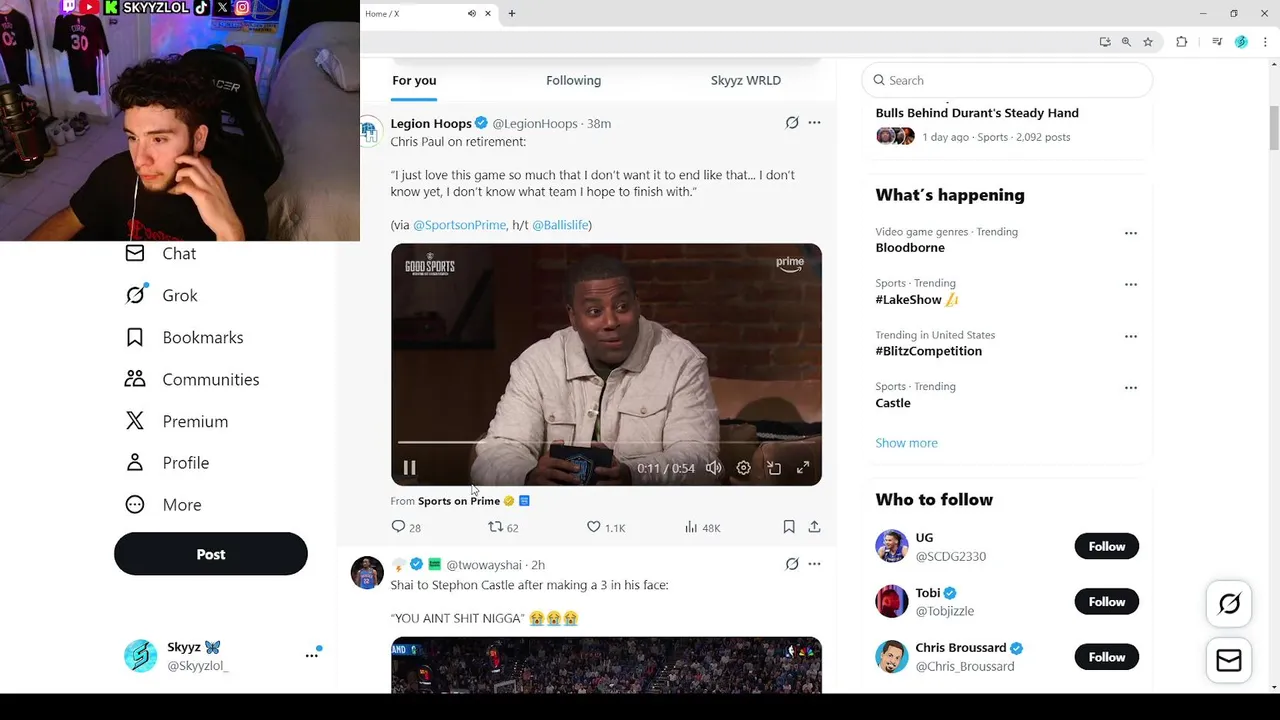Open account options next to Skyyz
1280x720 pixels.
click(x=312, y=655)
